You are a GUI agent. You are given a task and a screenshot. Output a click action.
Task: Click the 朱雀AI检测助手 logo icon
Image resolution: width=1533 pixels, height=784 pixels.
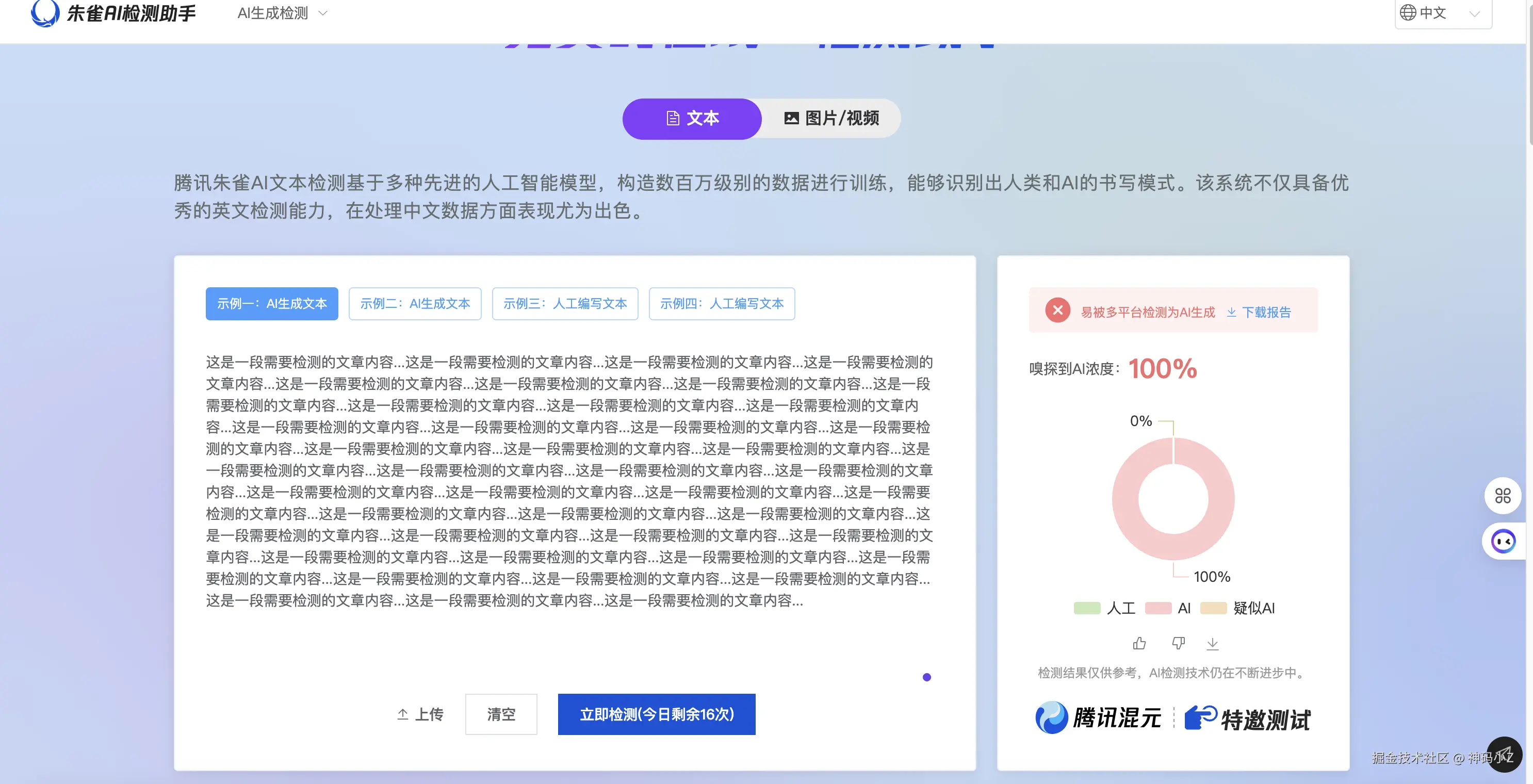pos(45,13)
